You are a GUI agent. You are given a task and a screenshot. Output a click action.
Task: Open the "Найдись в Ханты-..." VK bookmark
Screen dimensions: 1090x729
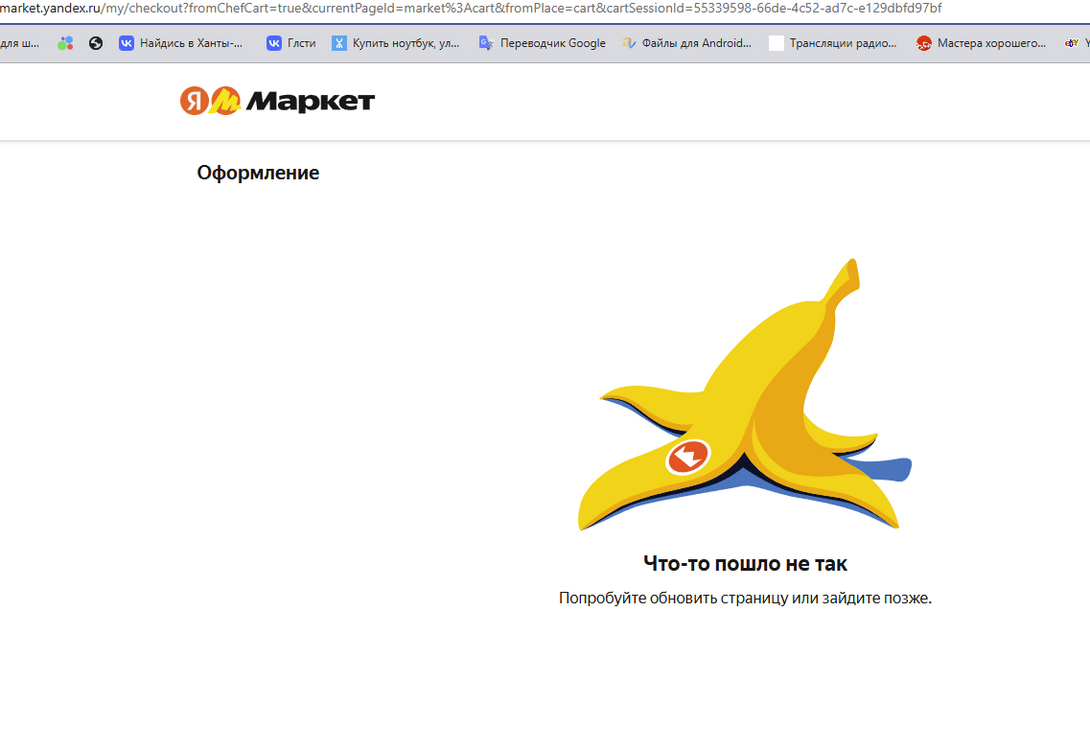pos(181,43)
